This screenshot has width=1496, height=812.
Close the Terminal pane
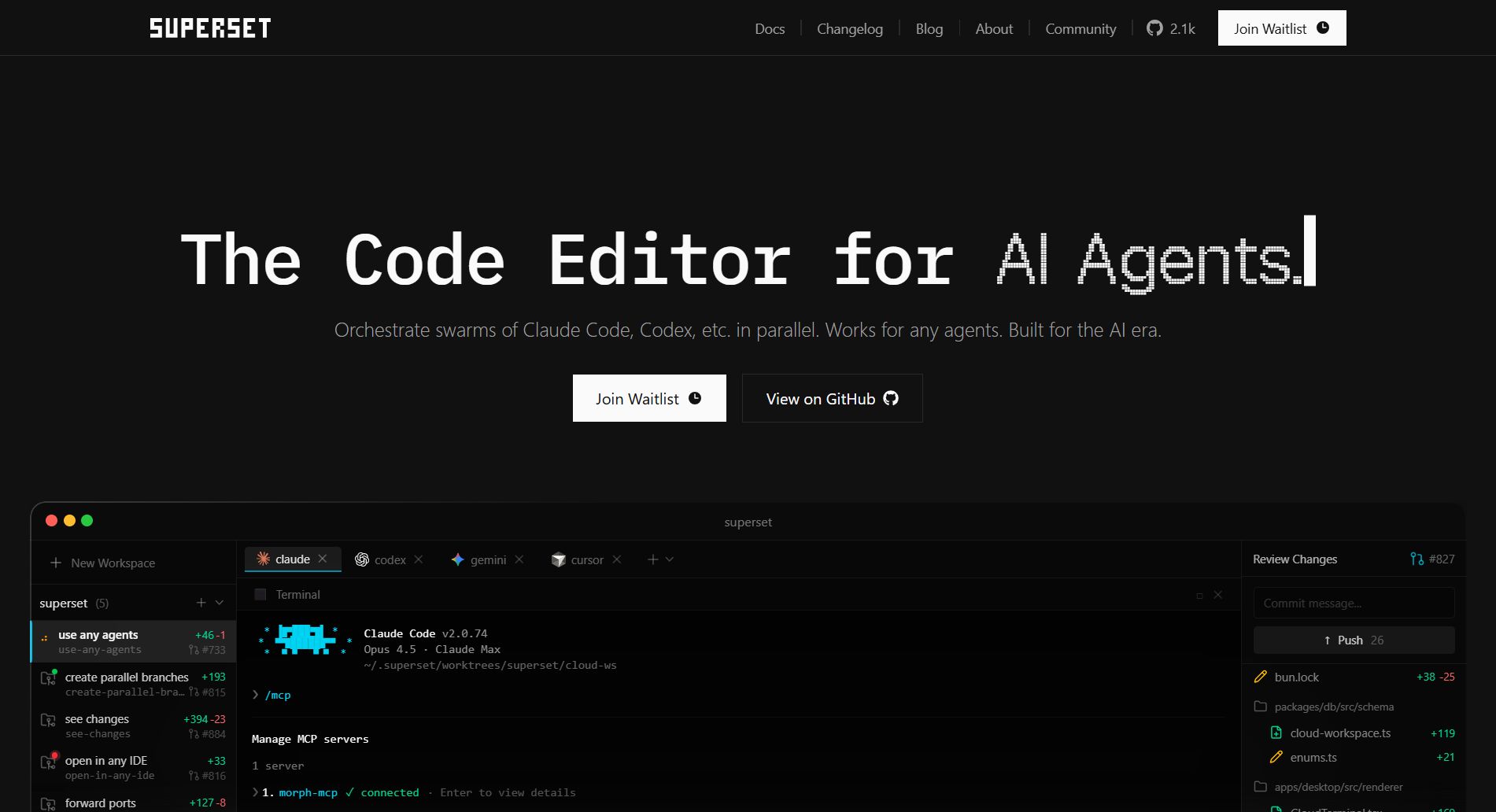(x=1218, y=595)
